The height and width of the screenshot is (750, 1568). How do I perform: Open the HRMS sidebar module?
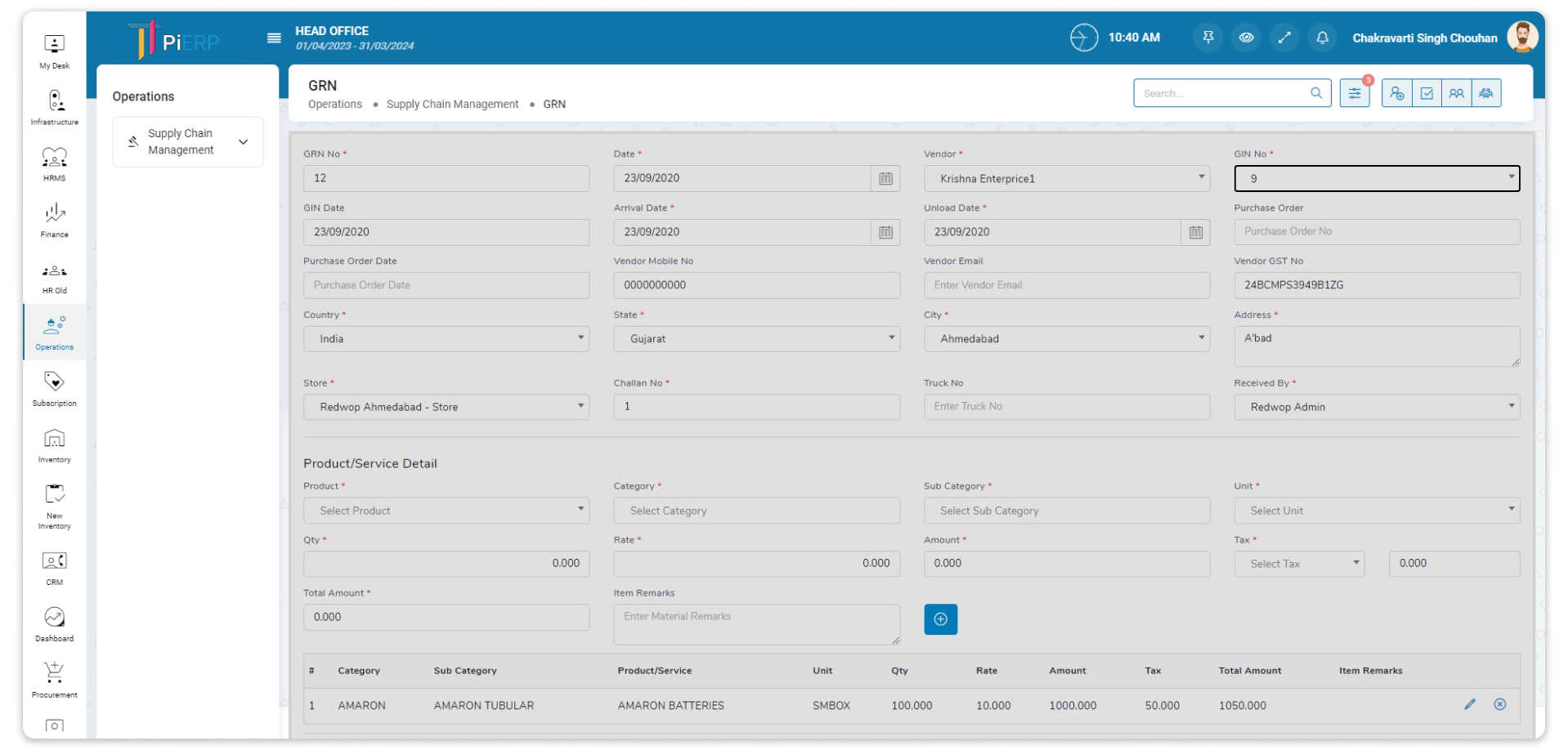click(x=55, y=164)
